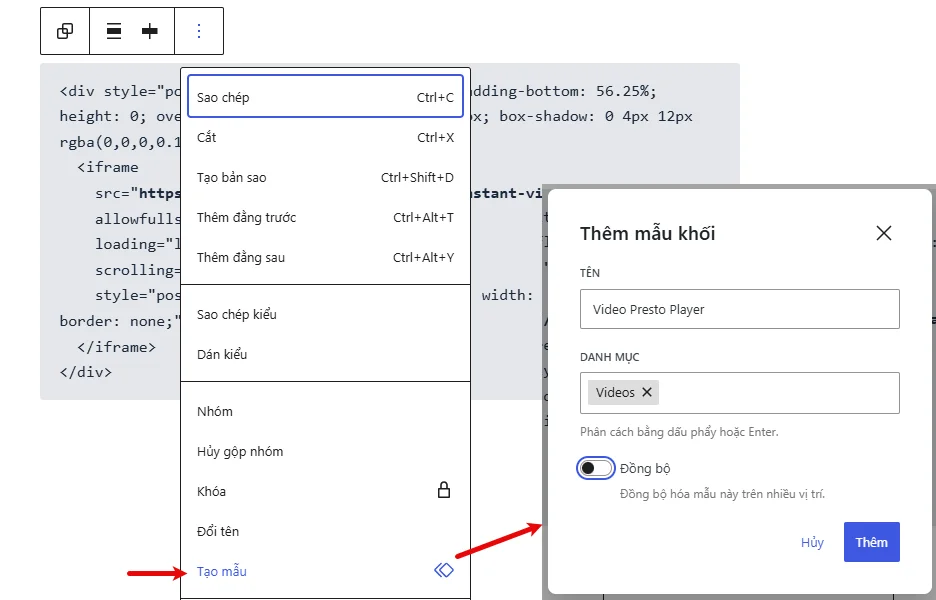Click the Thêm mẫu khối dialog title
Image resolution: width=936 pixels, height=600 pixels.
pyautogui.click(x=647, y=233)
